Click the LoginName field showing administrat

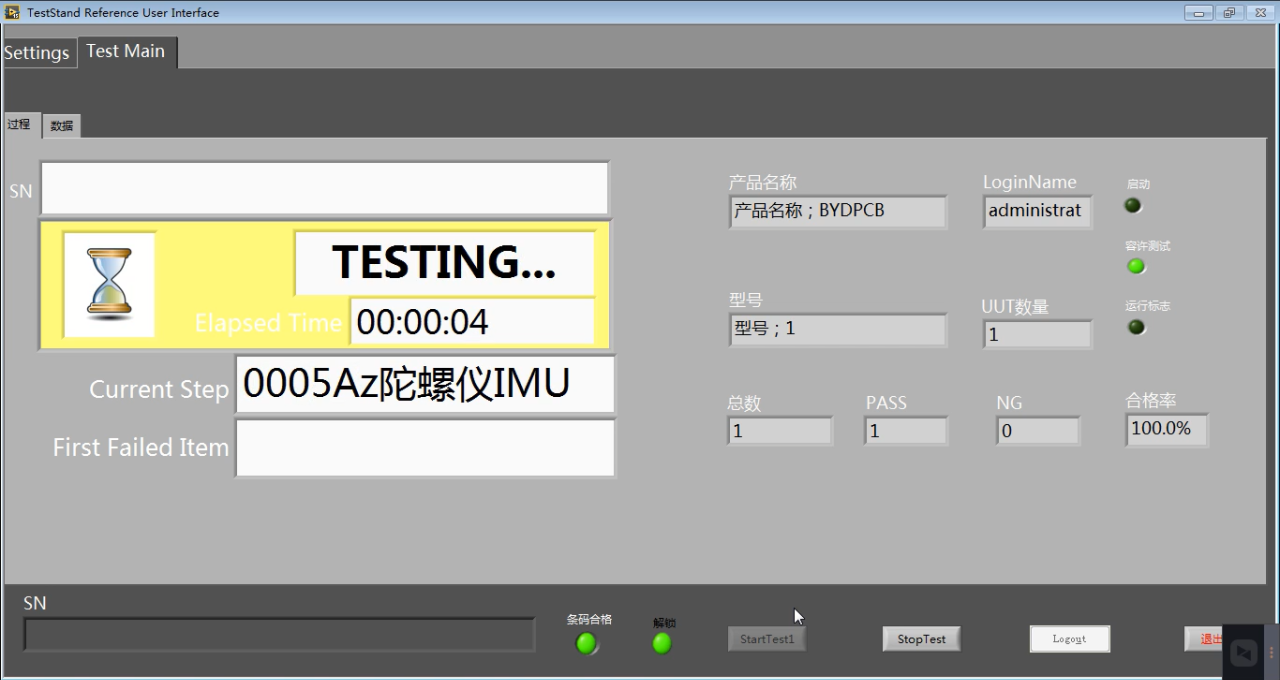pos(1037,211)
